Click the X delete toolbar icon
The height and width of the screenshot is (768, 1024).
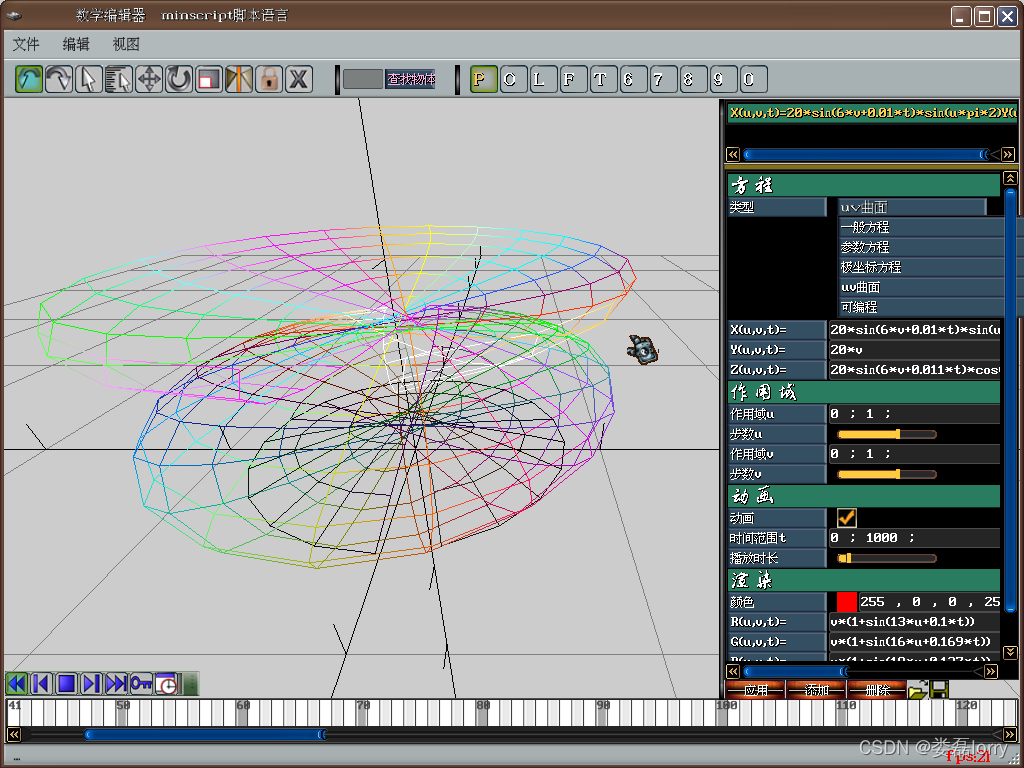[298, 80]
